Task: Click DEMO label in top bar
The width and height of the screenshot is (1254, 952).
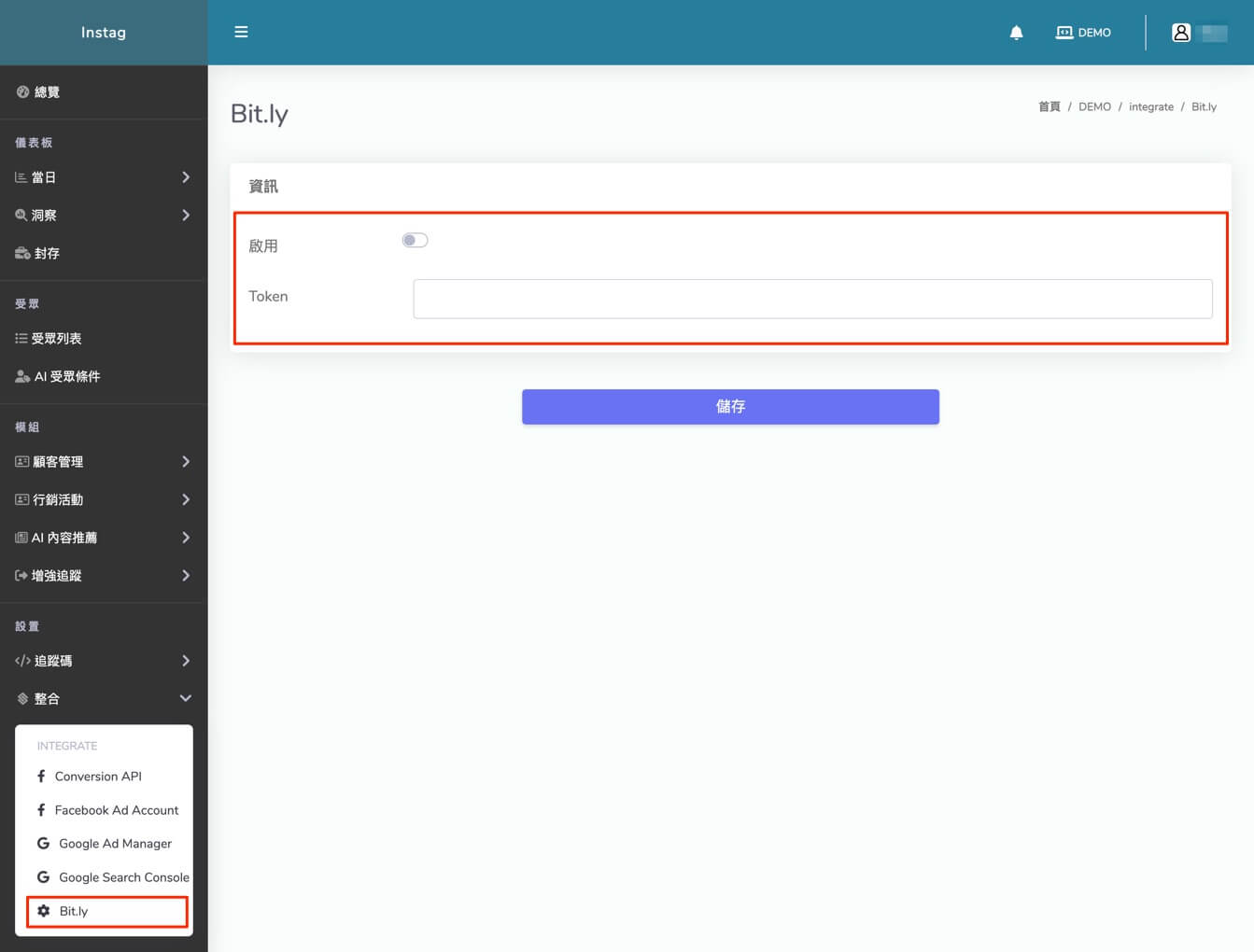Action: pos(1094,33)
